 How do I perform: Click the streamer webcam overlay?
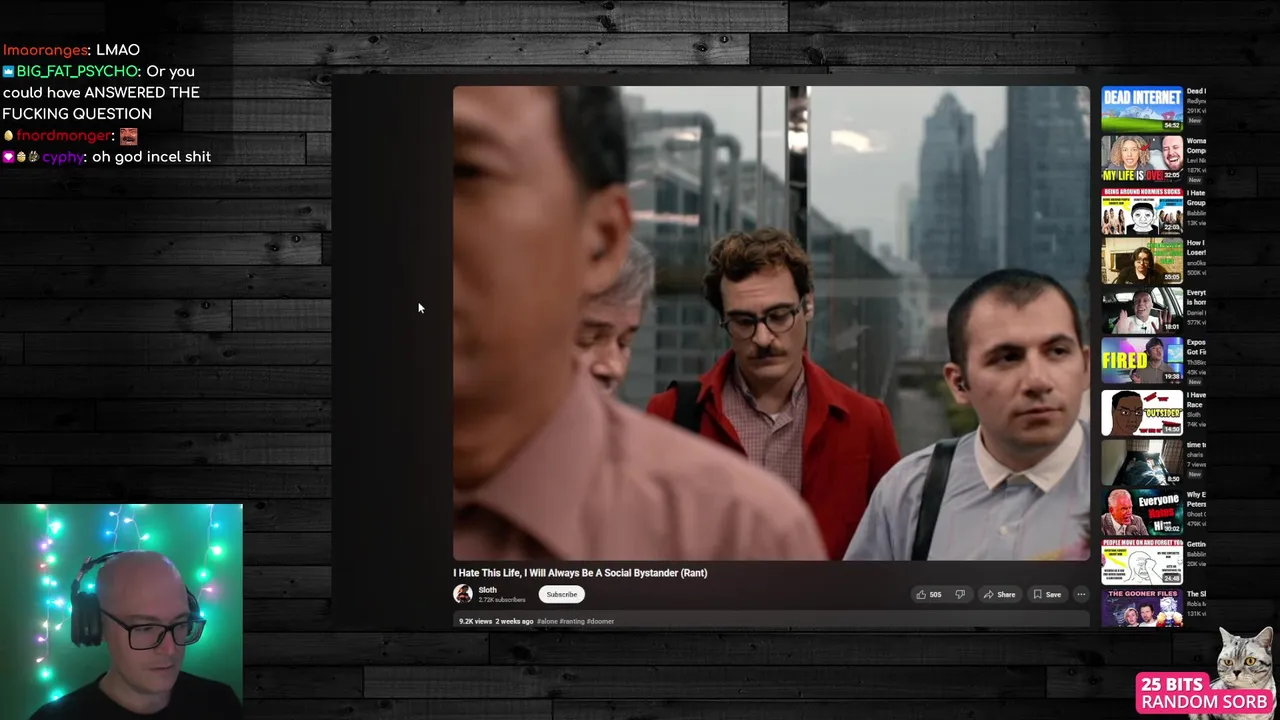[x=121, y=612]
